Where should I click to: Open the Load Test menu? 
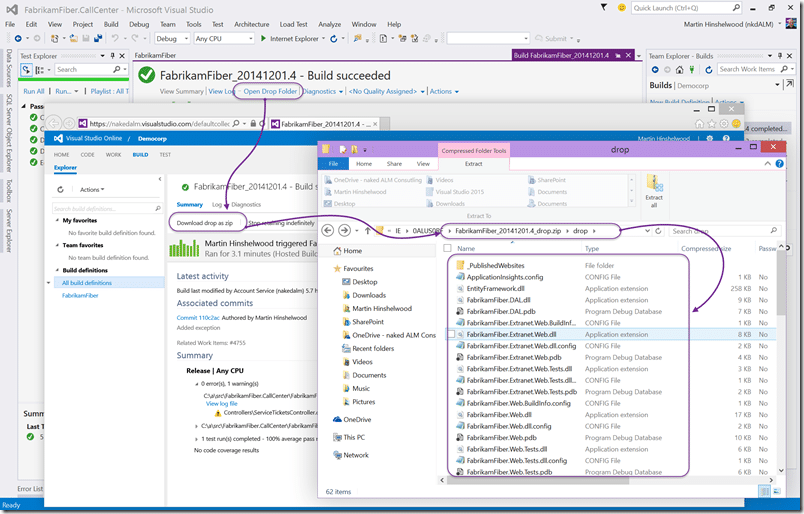(x=293, y=24)
